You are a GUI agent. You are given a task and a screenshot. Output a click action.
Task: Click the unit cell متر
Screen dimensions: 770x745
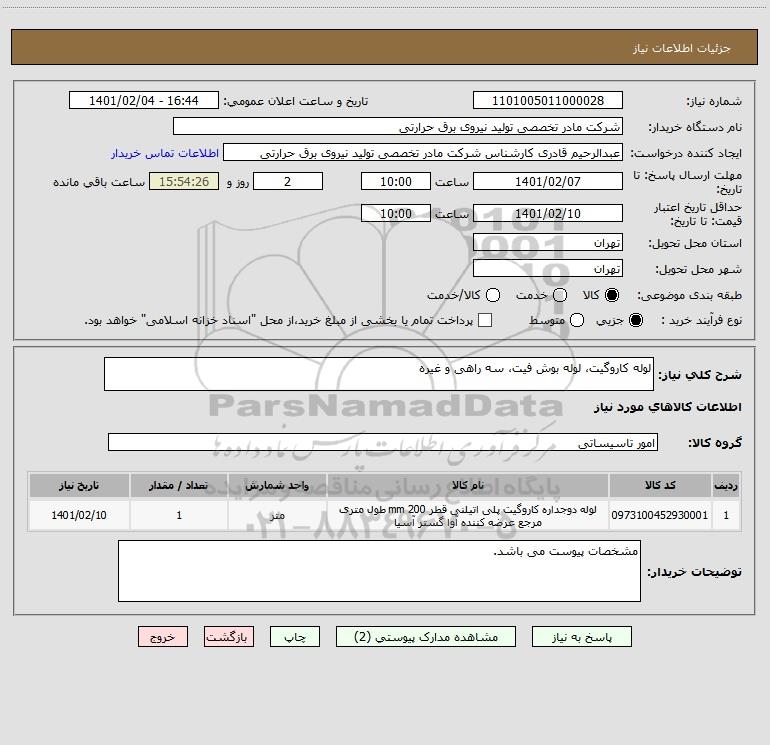click(277, 515)
